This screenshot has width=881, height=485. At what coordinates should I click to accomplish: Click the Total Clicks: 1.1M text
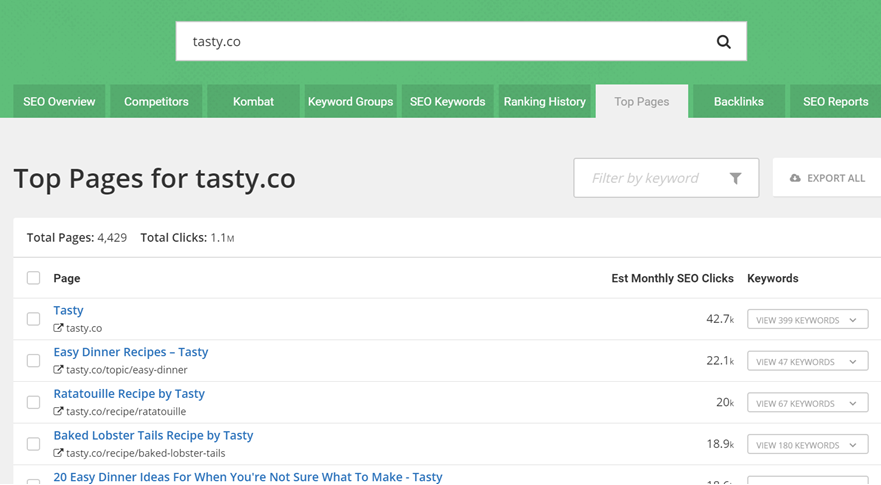pyautogui.click(x=187, y=238)
